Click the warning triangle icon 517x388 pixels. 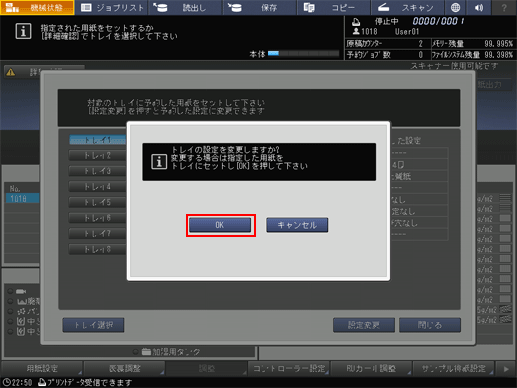(11, 72)
